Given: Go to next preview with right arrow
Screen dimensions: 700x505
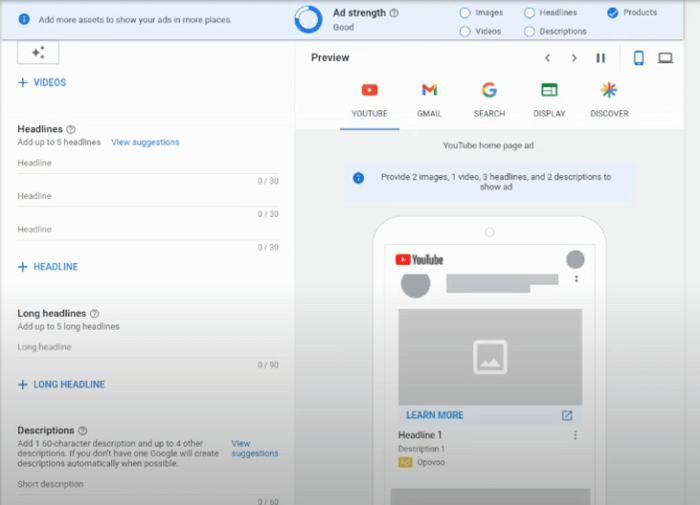Looking at the screenshot, I should 574,58.
